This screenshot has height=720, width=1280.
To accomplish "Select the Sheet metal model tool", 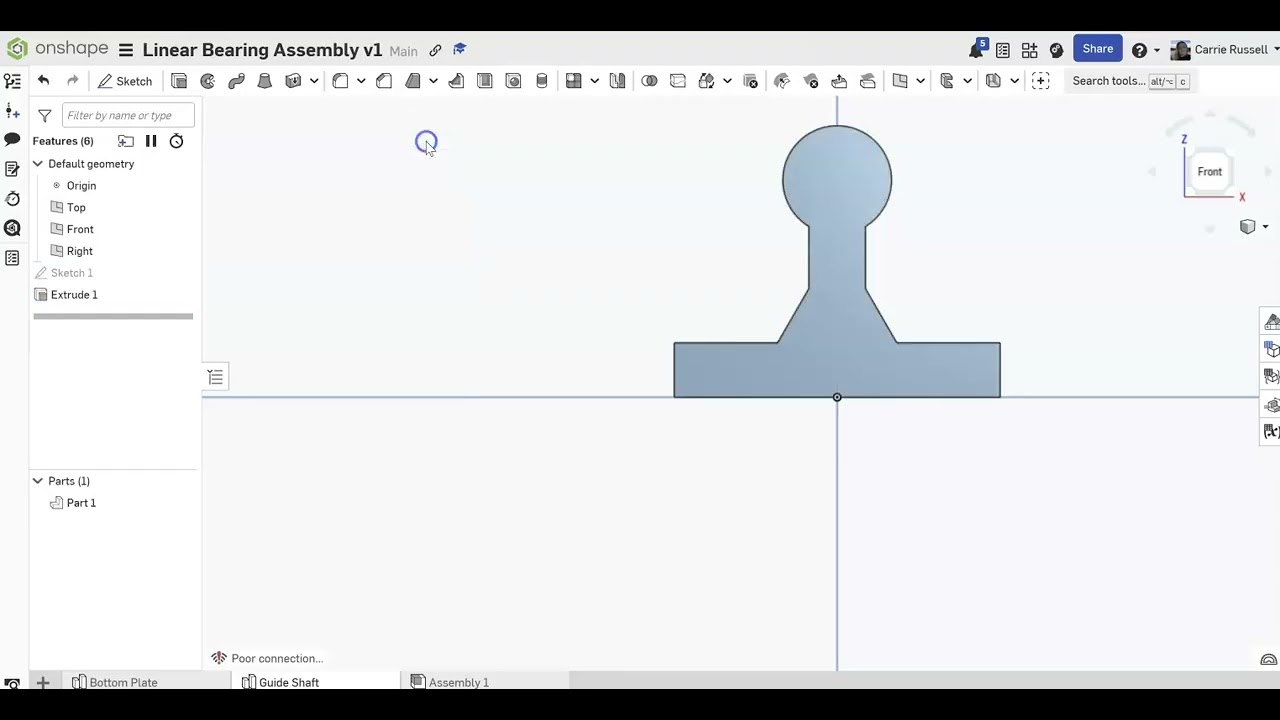I will (x=993, y=81).
